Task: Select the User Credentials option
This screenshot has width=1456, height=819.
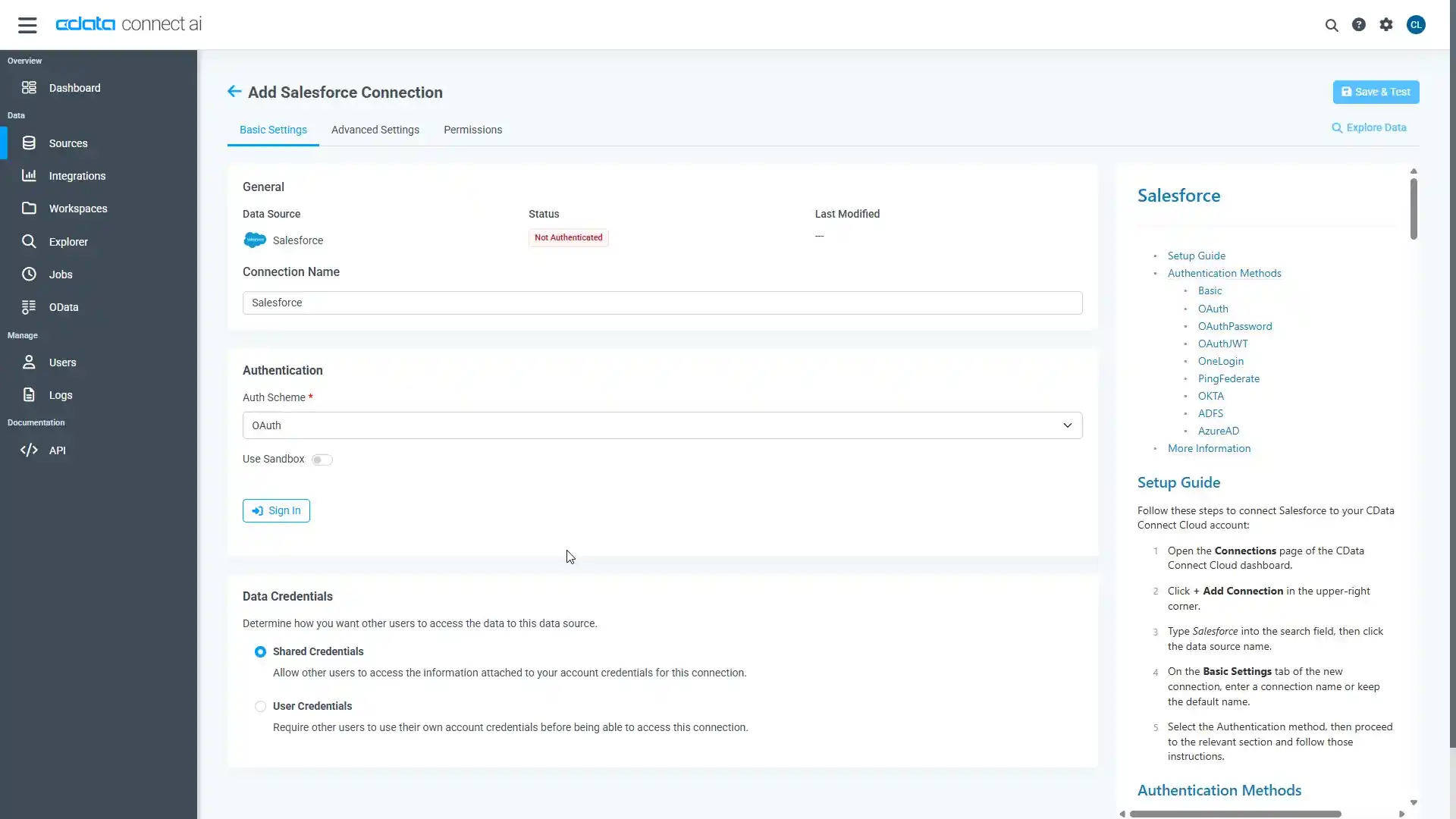Action: coord(260,706)
